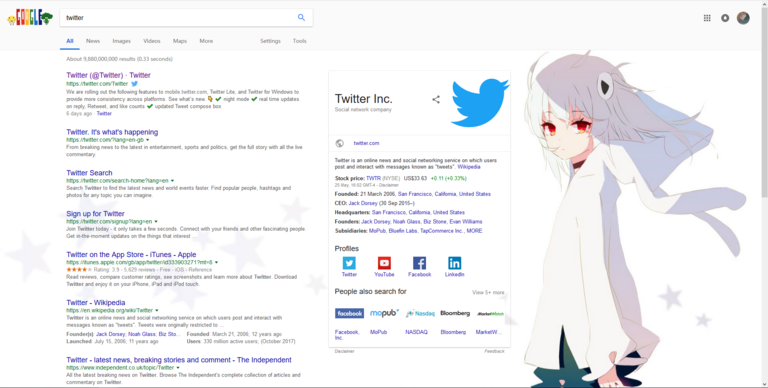The width and height of the screenshot is (768, 388).
Task: Expand dropdown arrow beside signup URL
Action: (156, 221)
